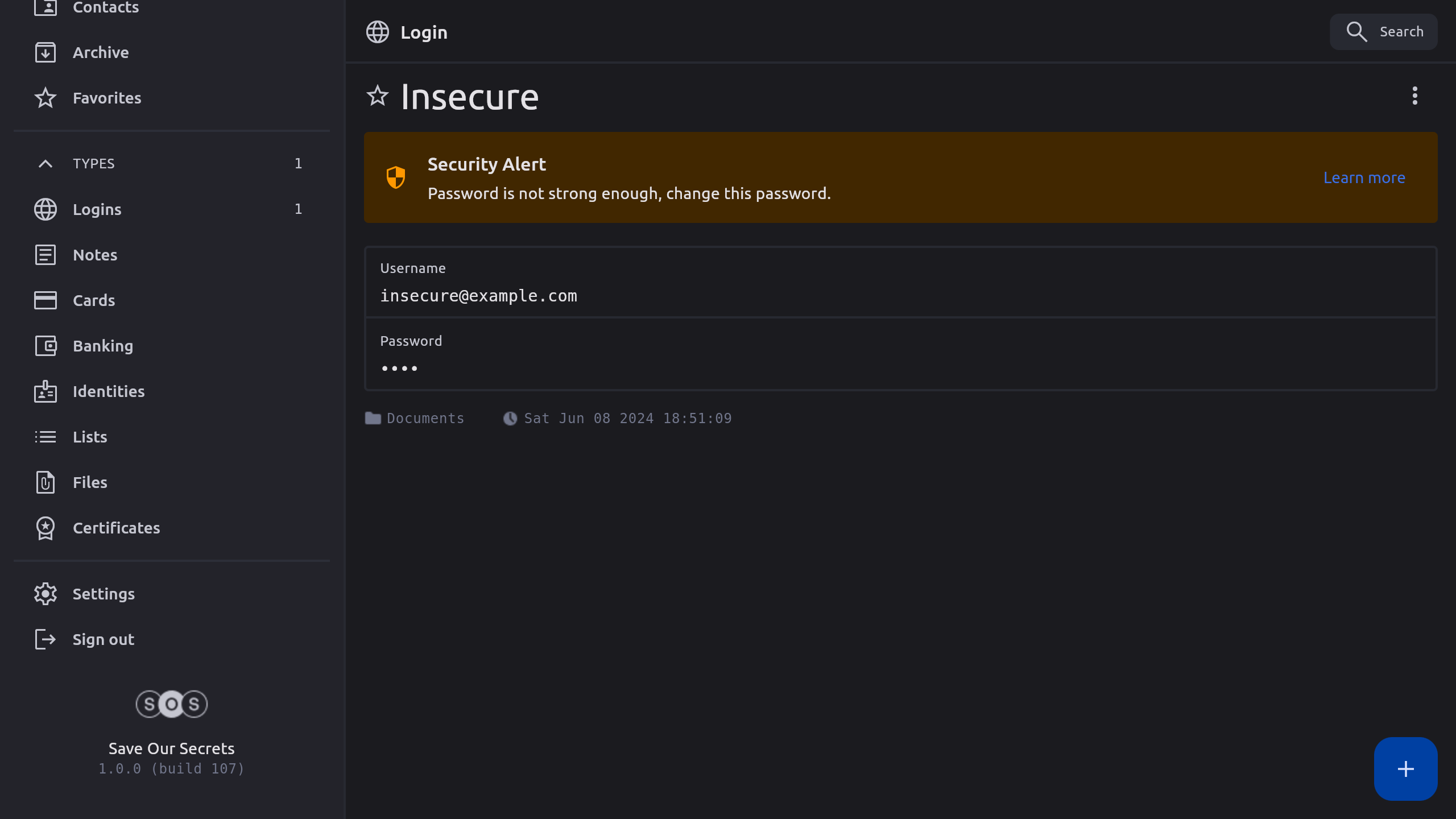
Task: Open Banking wallet icon in sidebar
Action: pyautogui.click(x=45, y=346)
